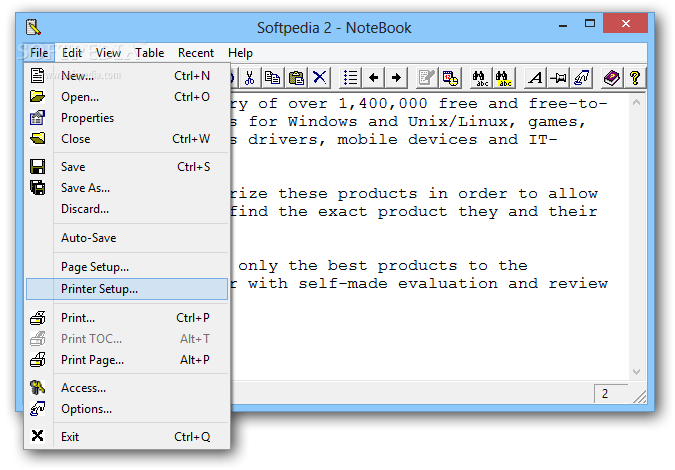Select the highlighted Printer Setup... entry
Image resolution: width=675 pixels, height=470 pixels.
127,289
